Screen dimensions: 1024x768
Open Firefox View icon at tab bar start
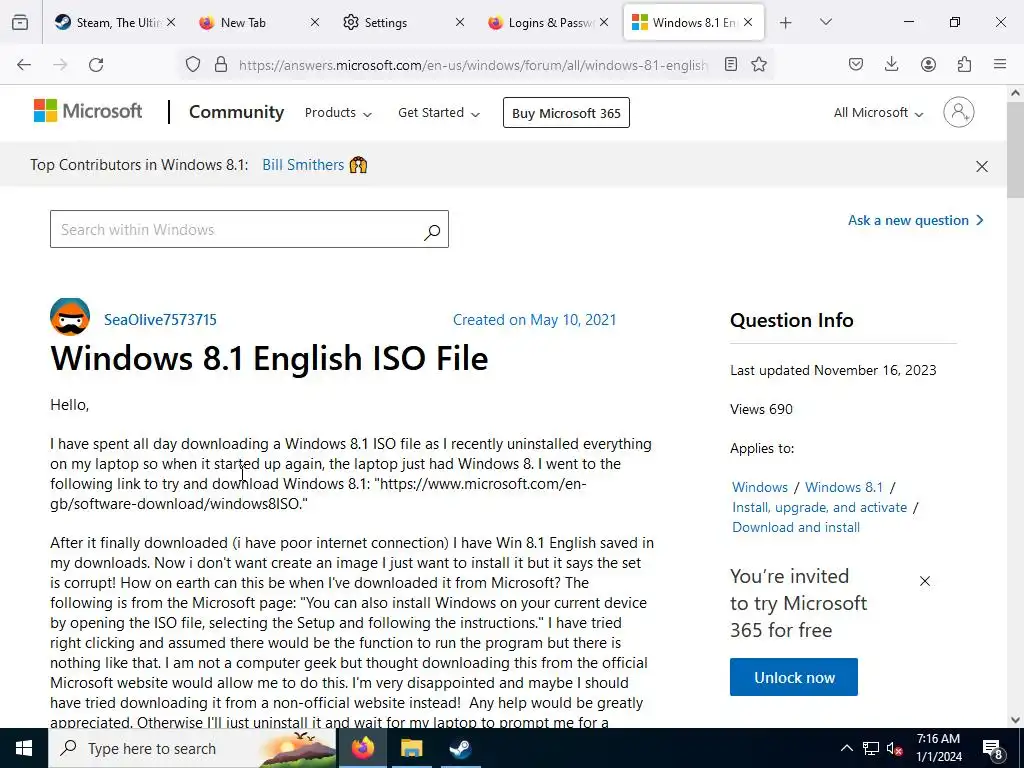20,22
